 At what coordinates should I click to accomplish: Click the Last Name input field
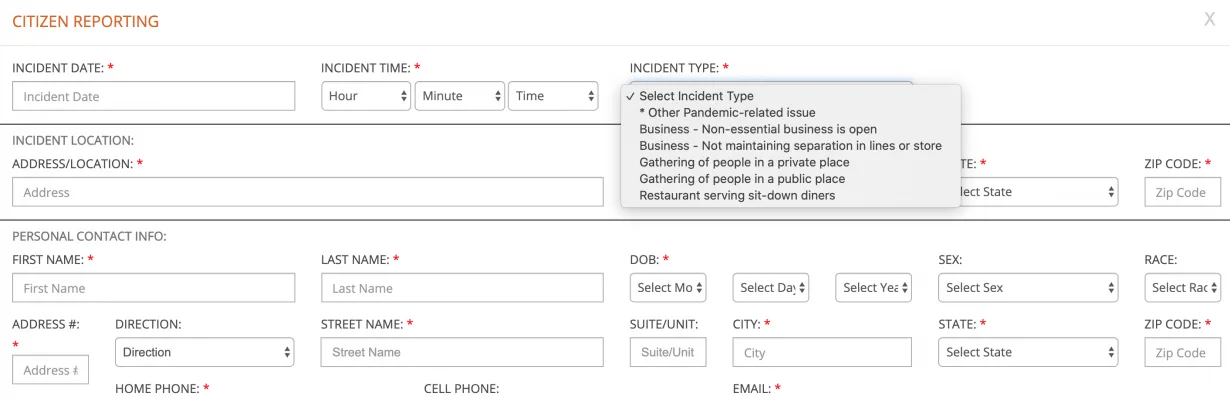(x=462, y=288)
